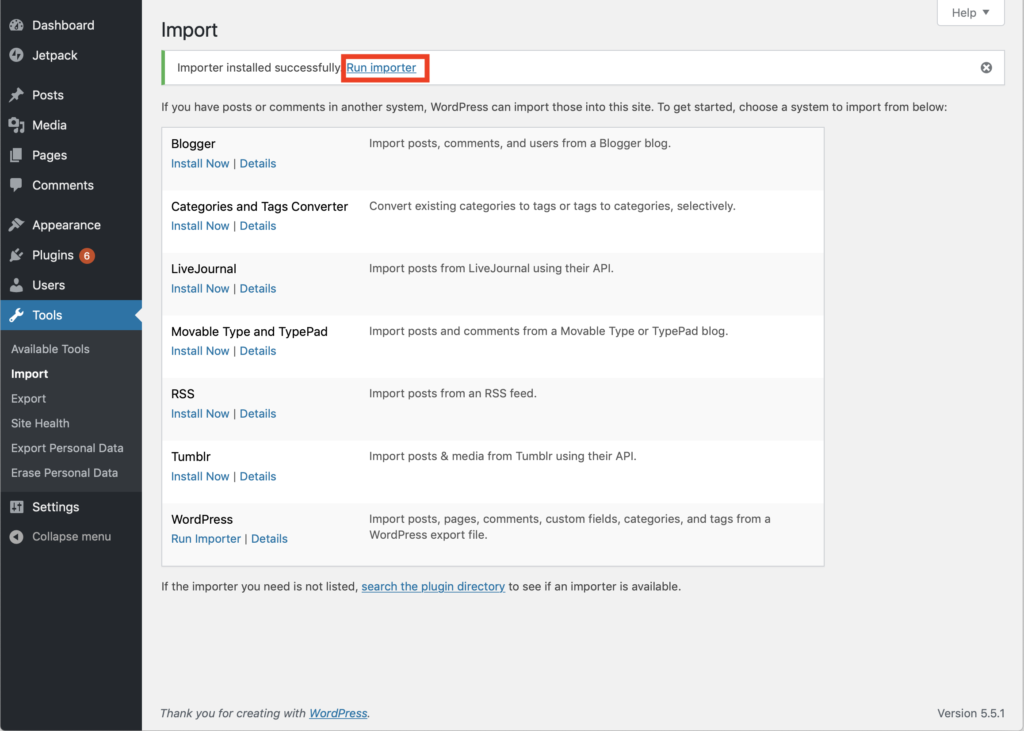Go to the Posts menu

[48, 95]
